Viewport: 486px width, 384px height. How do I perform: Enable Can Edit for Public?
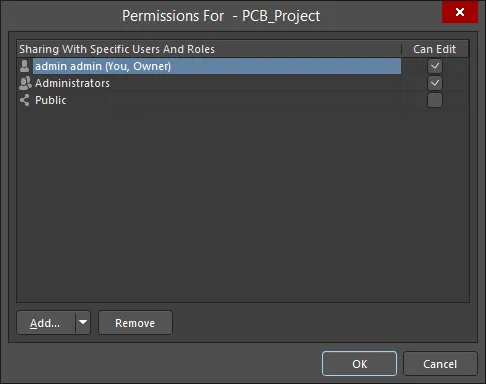tap(435, 100)
